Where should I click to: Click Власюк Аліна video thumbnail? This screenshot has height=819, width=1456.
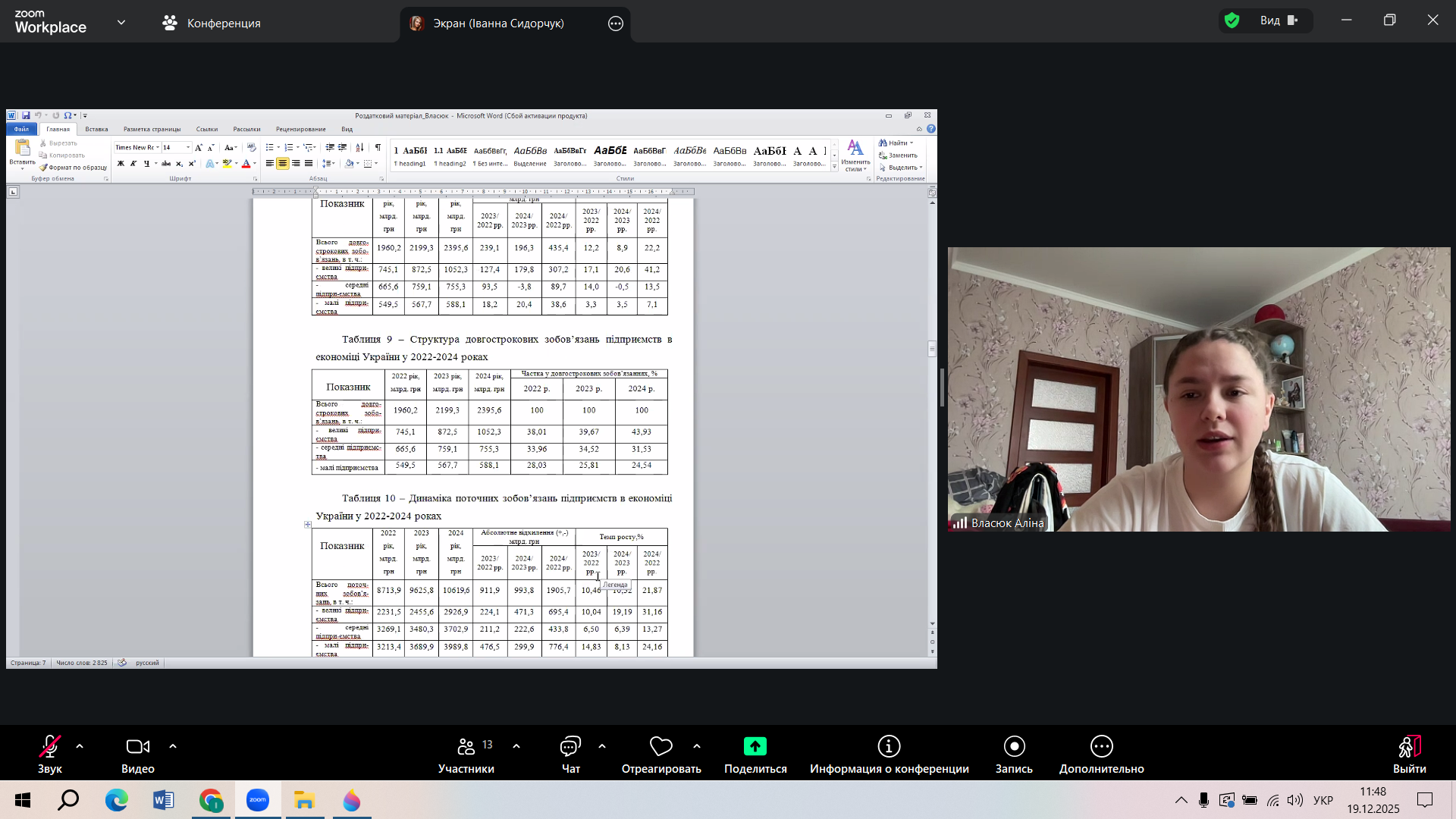1198,389
